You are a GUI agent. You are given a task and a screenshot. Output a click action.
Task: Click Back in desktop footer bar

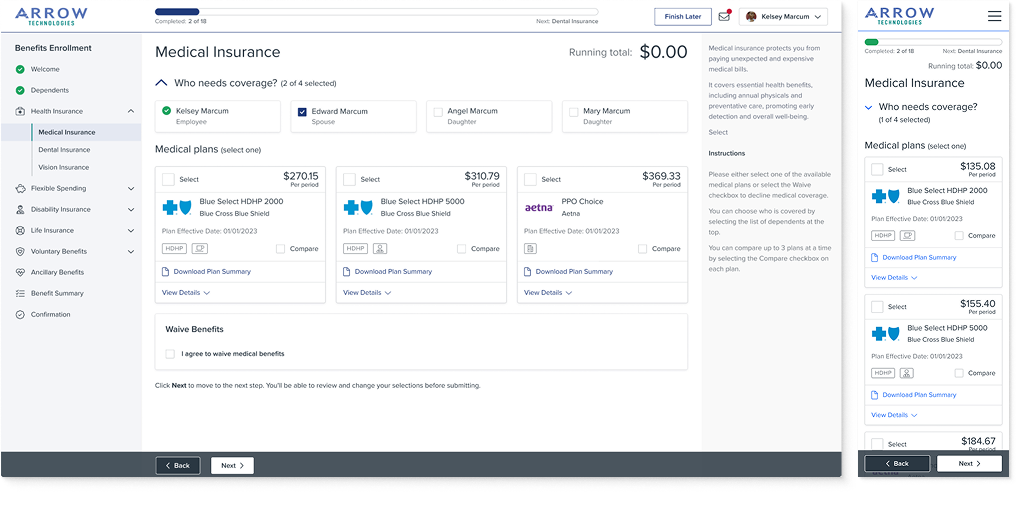pos(178,465)
